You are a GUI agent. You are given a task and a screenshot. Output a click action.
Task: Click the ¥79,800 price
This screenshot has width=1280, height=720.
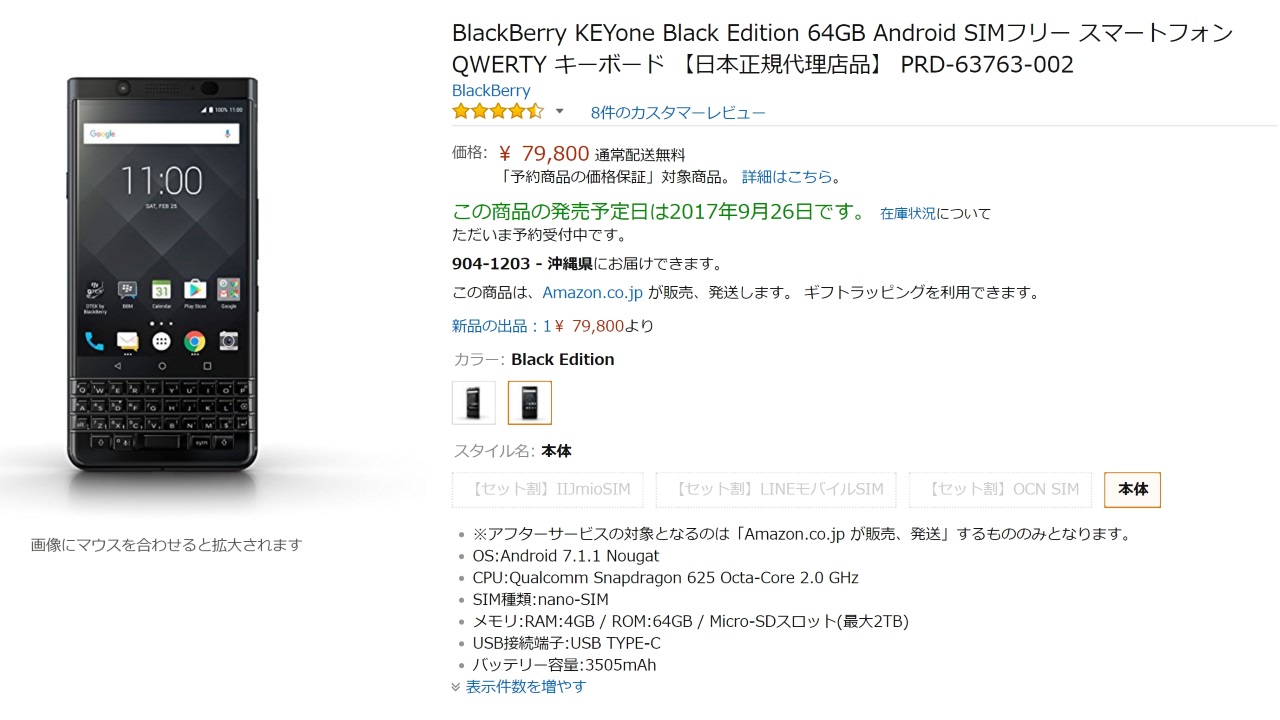pos(544,153)
